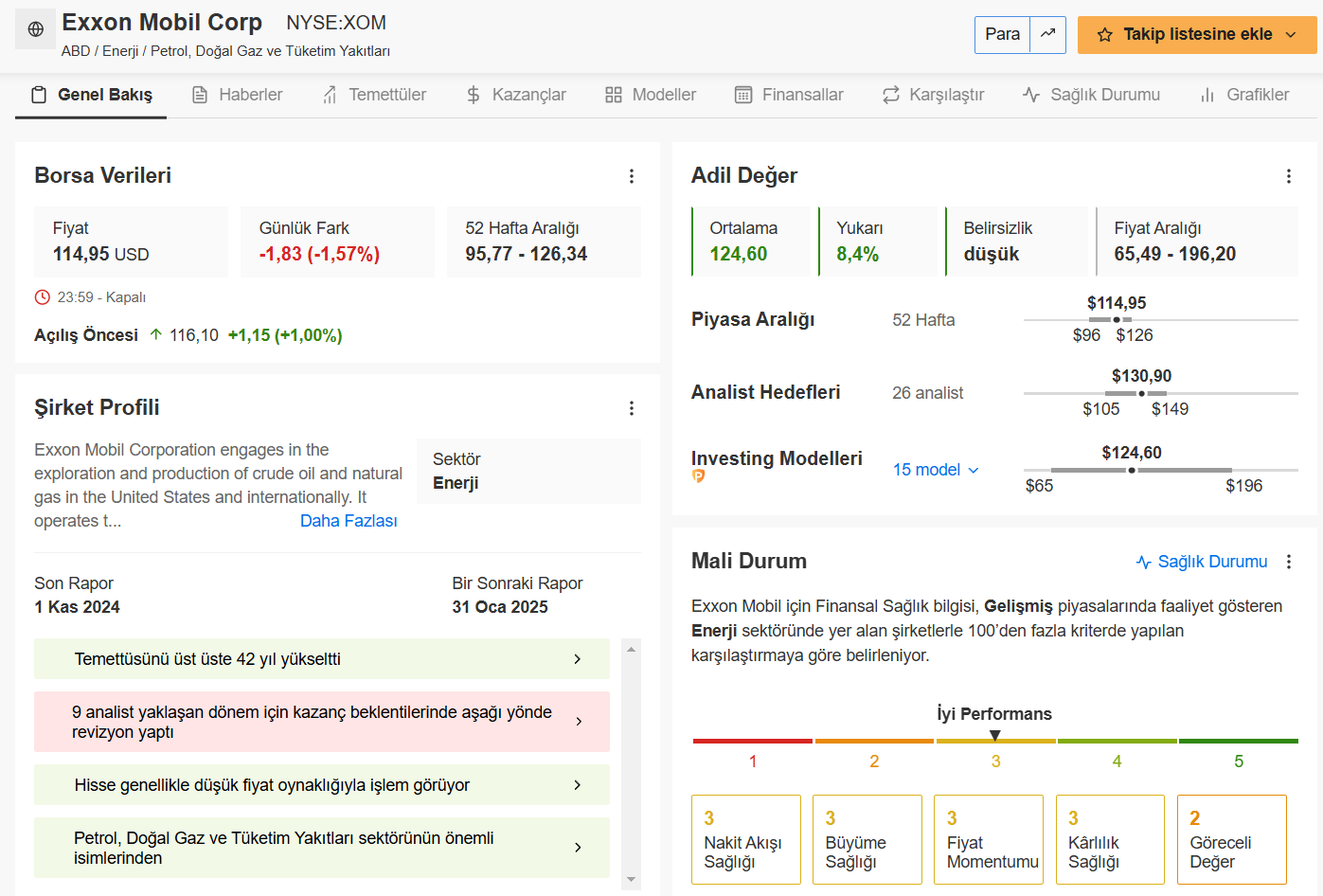1323x896 pixels.
Task: Click the Nakit Akışı Sağlığı card
Action: point(746,839)
